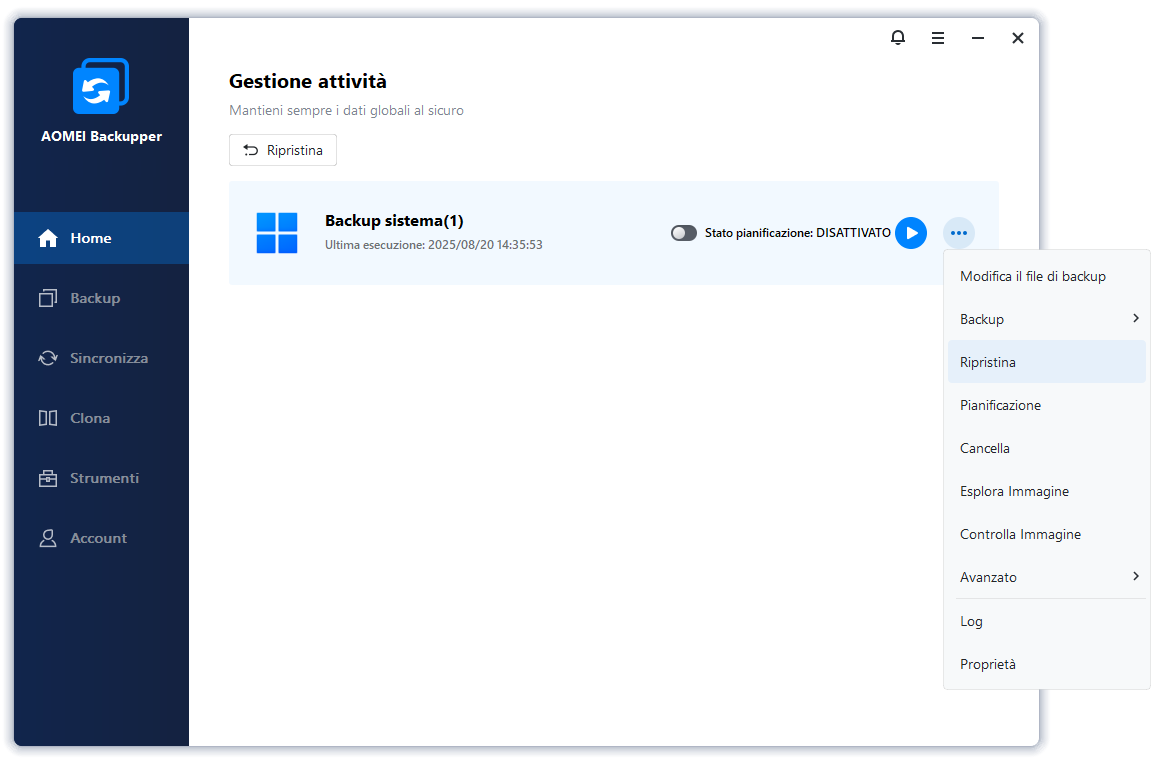Image resolution: width=1159 pixels, height=764 pixels.
Task: Open Clona in the sidebar
Action: tap(90, 418)
